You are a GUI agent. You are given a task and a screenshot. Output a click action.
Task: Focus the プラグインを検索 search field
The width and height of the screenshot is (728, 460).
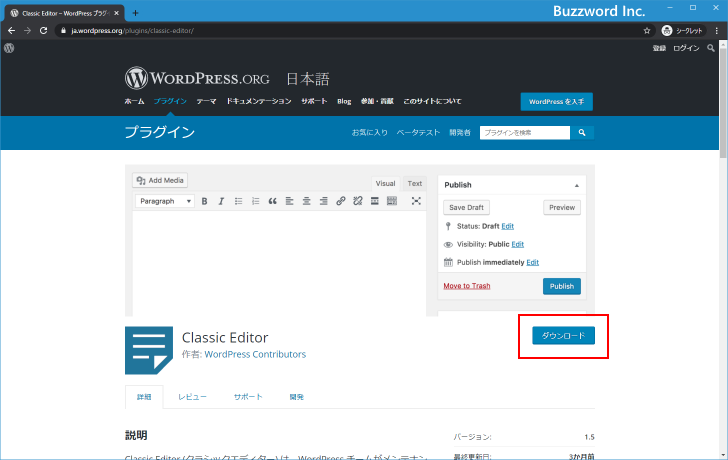(x=525, y=132)
